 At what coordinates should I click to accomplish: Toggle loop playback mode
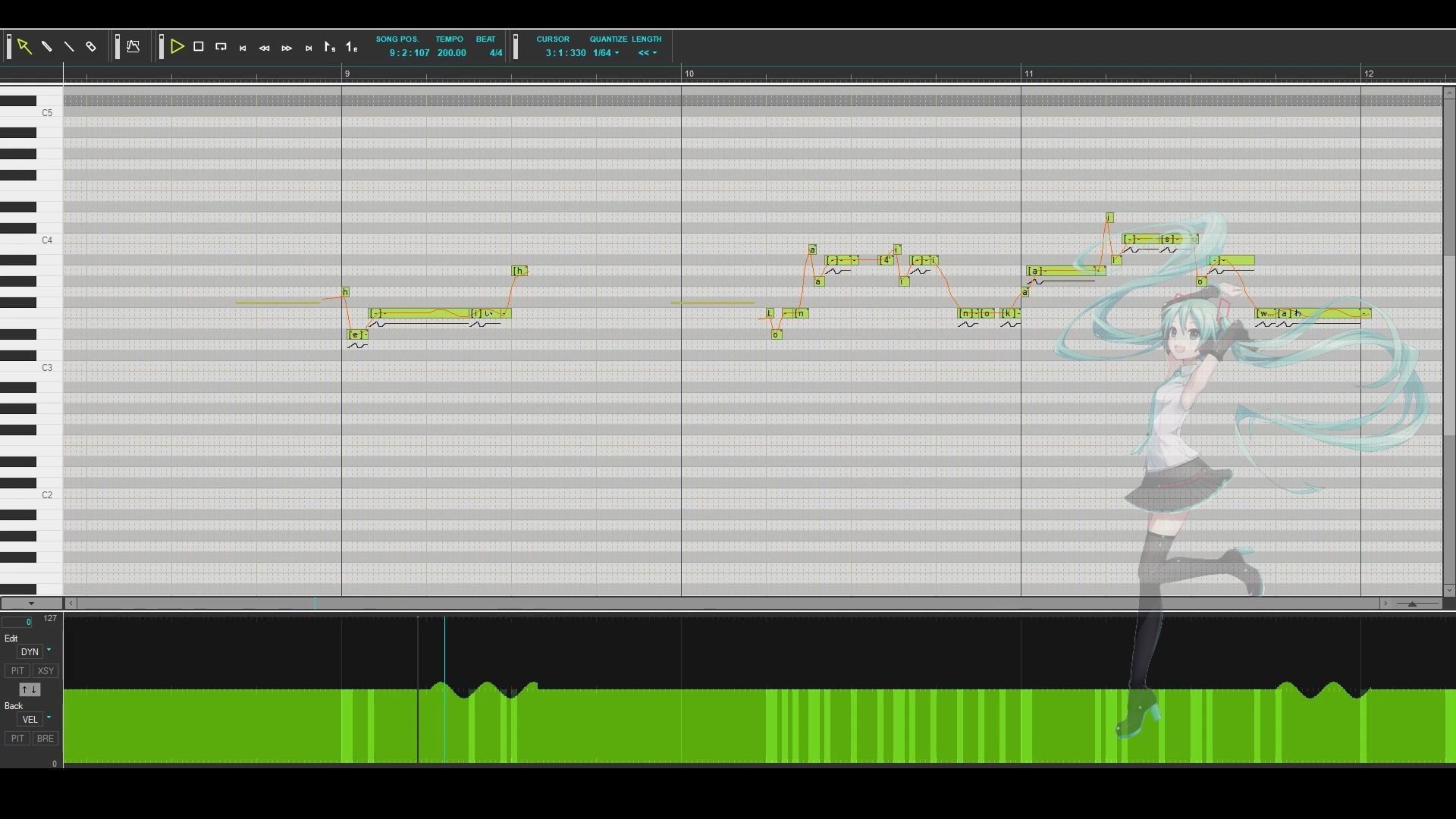click(221, 47)
